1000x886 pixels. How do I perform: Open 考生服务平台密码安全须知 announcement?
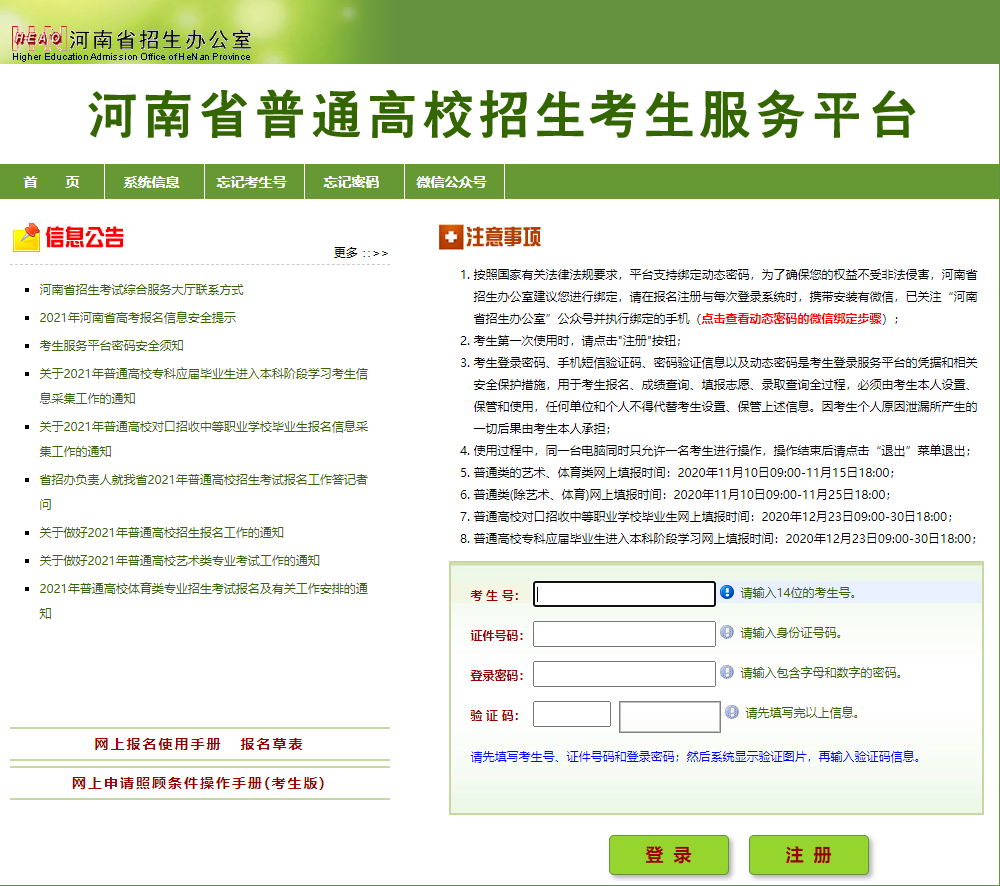pyautogui.click(x=111, y=345)
